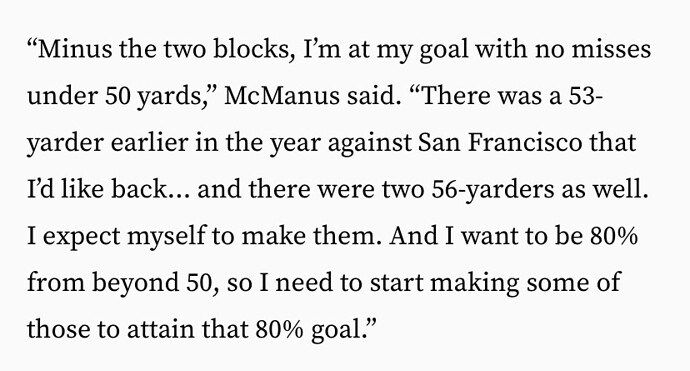Click the word "back" before the ellipsis
Screen dimensions: 690x371
click(x=138, y=189)
